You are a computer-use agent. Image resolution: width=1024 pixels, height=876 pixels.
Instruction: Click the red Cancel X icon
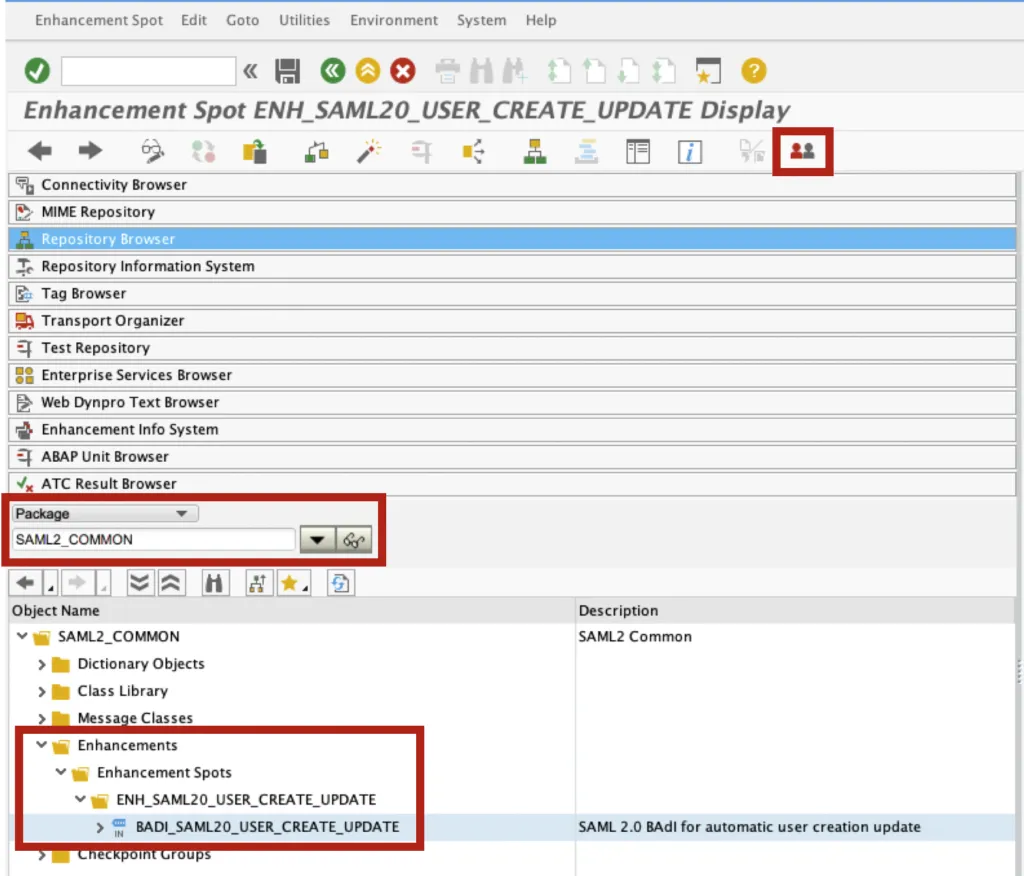(x=402, y=71)
